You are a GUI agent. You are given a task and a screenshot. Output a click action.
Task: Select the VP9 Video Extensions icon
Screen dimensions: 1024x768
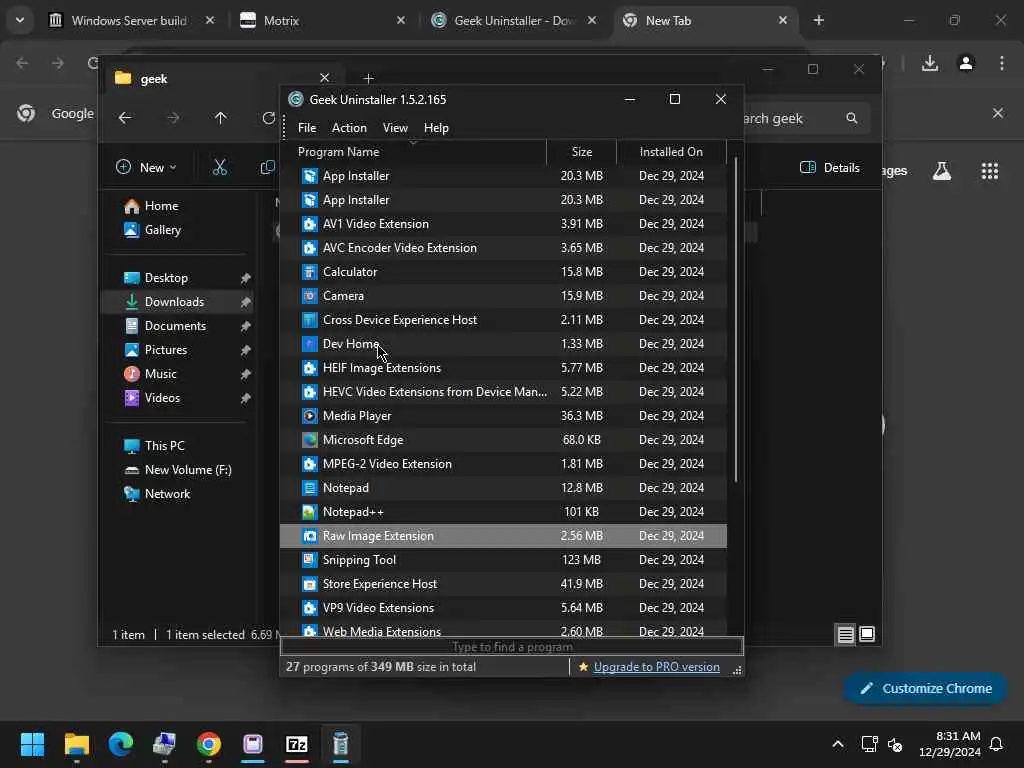[x=310, y=608]
